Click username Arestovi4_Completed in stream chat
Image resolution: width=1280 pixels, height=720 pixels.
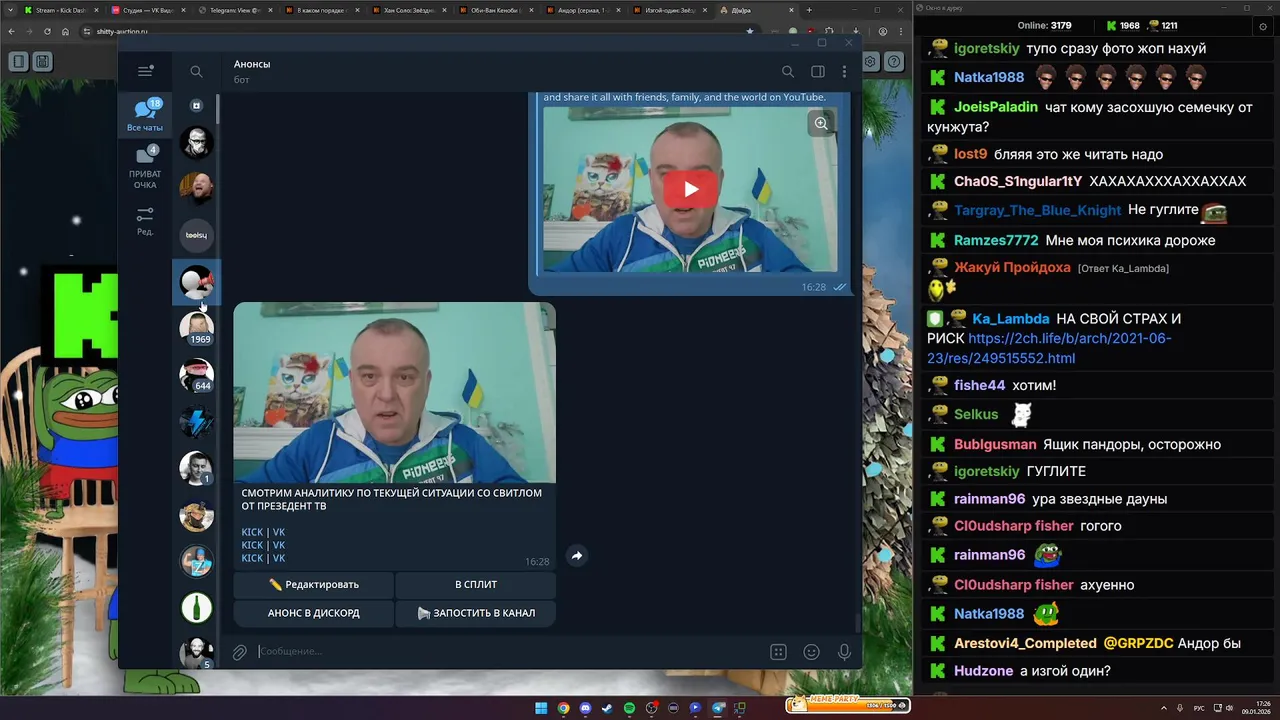pyautogui.click(x=1025, y=643)
